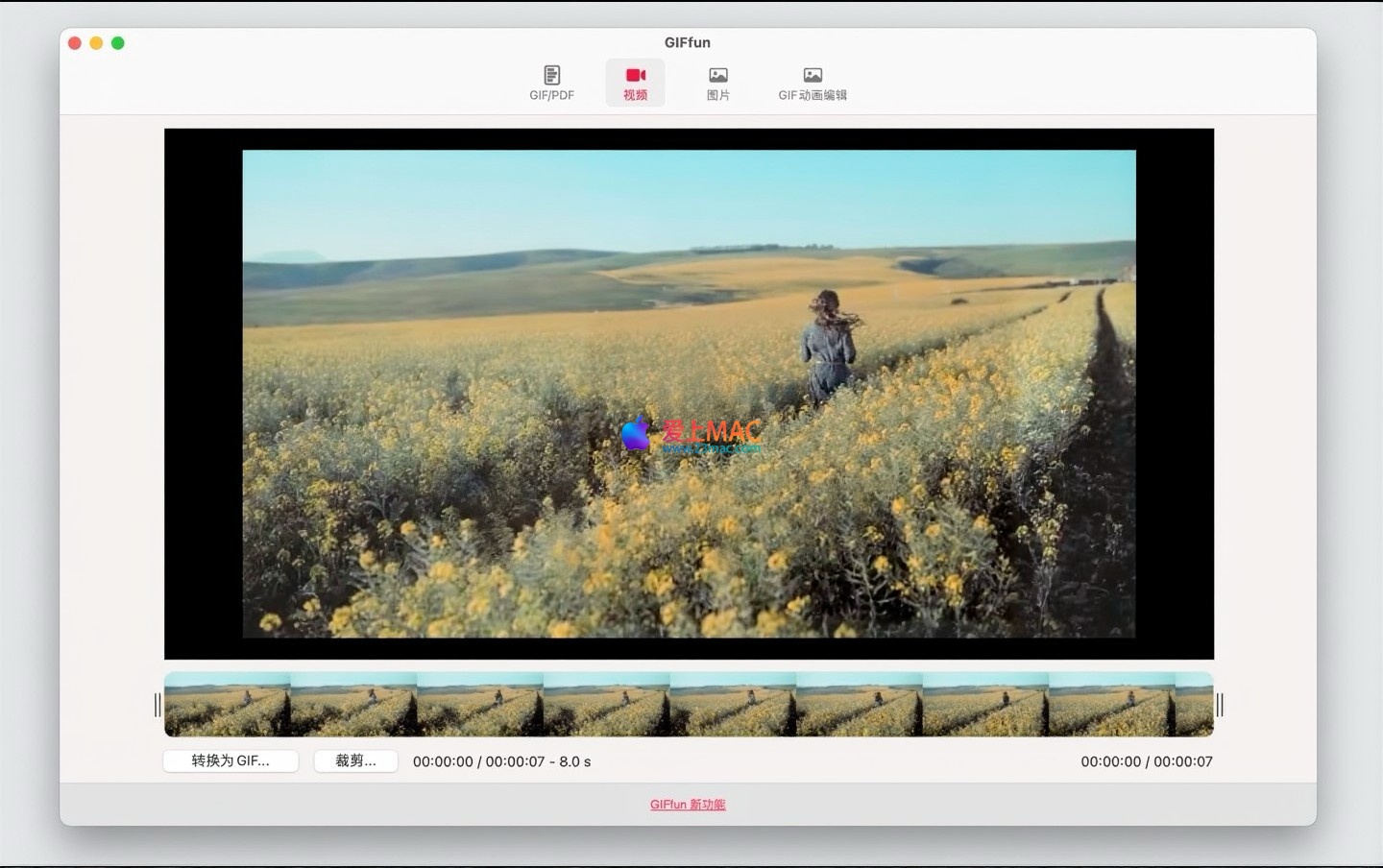Click the 8.0 s selection duration text
Image resolution: width=1383 pixels, height=868 pixels.
pyautogui.click(x=574, y=761)
